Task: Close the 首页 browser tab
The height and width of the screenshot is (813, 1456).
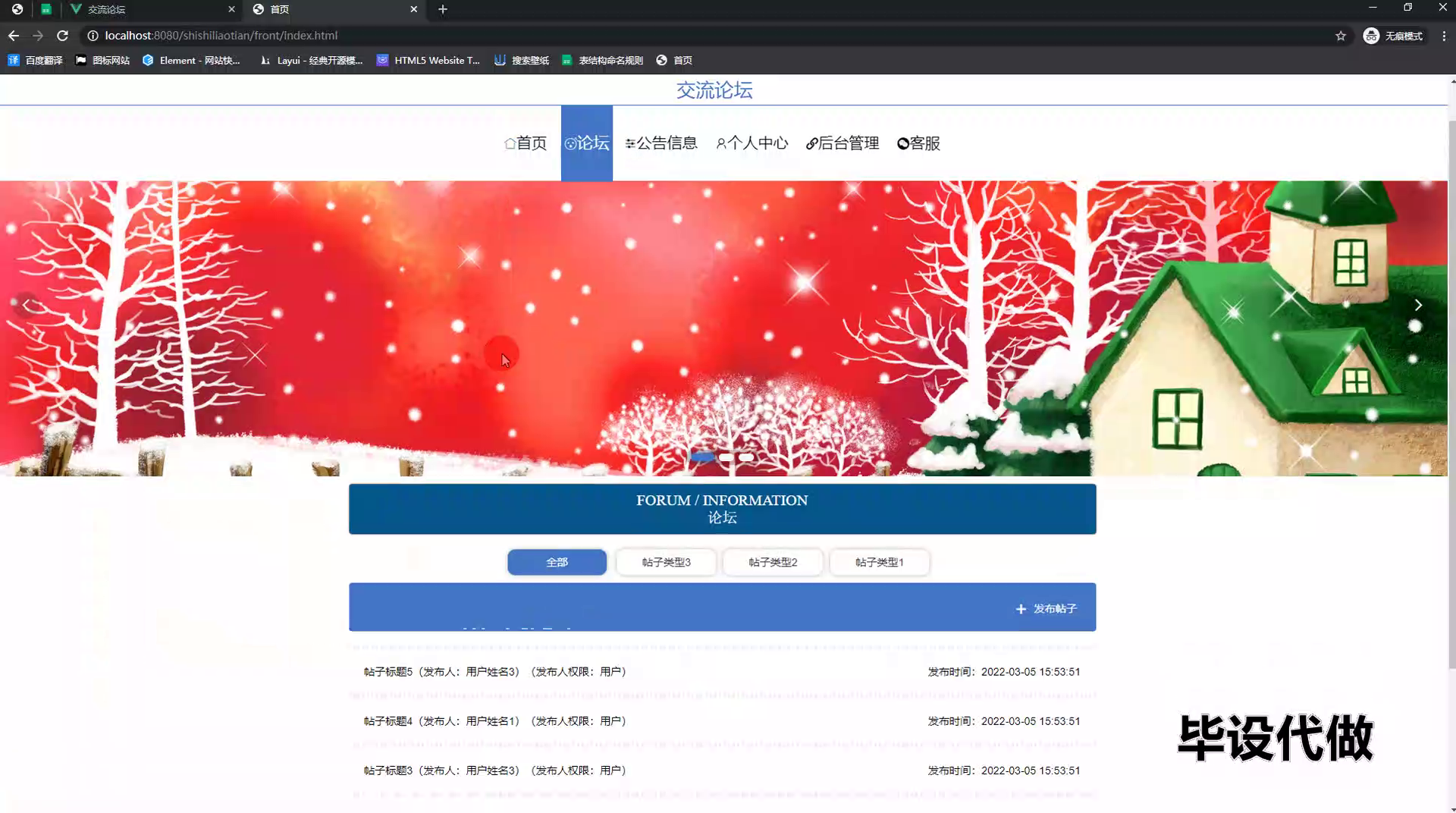Action: 413,9
